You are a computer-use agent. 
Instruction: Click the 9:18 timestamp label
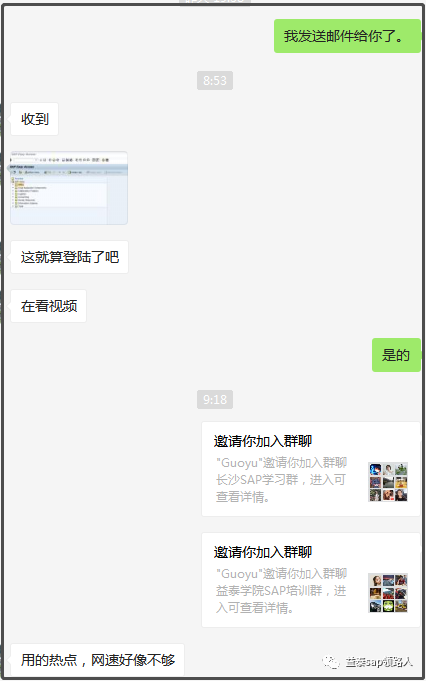point(215,399)
